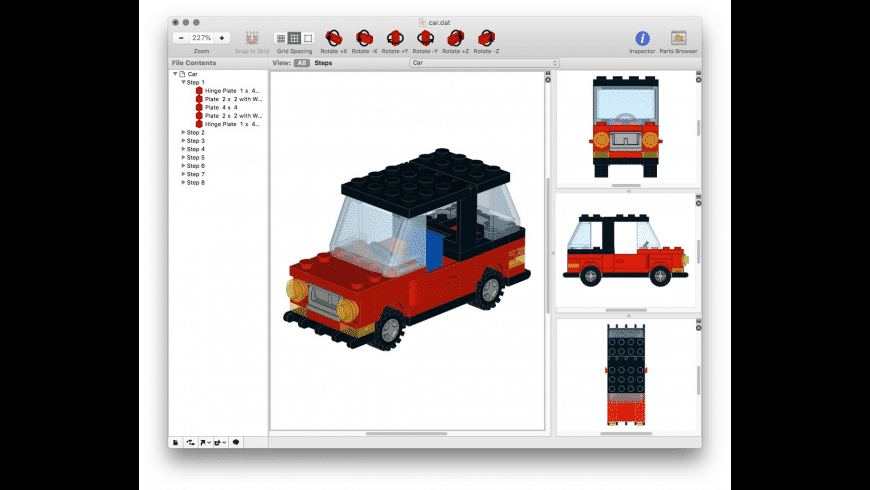Click the front view of the car
Screen dimensions: 870x490
pyautogui.click(x=626, y=127)
